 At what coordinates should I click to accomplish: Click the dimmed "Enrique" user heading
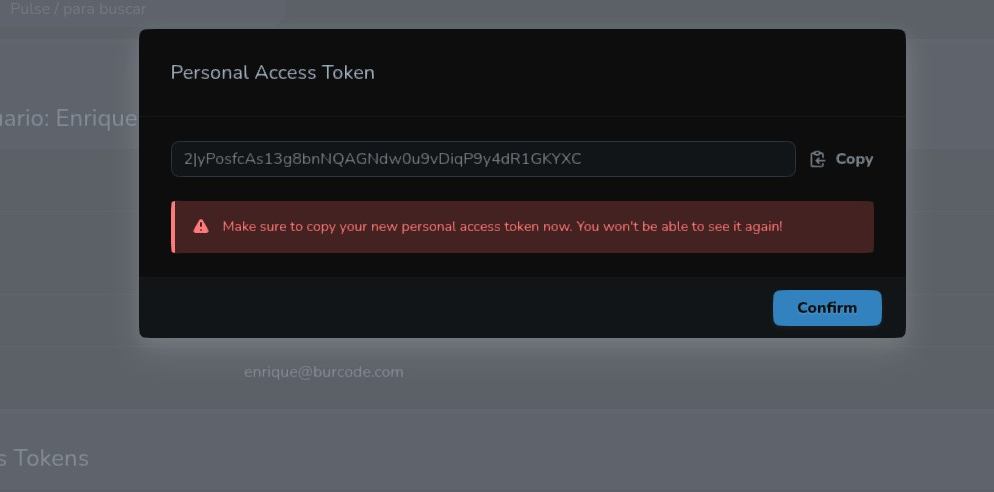[95, 118]
